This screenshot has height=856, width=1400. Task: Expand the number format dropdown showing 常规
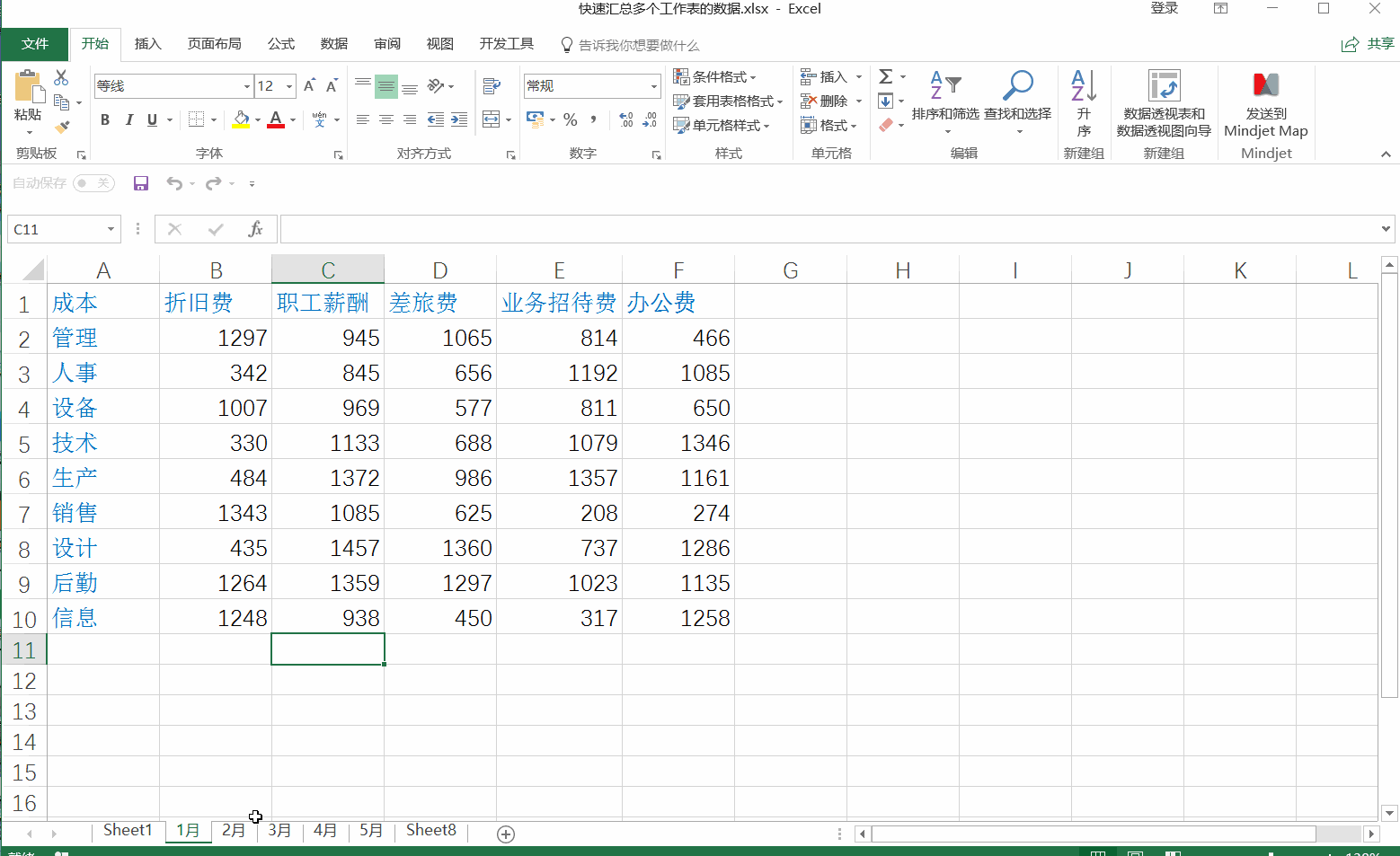click(x=653, y=86)
